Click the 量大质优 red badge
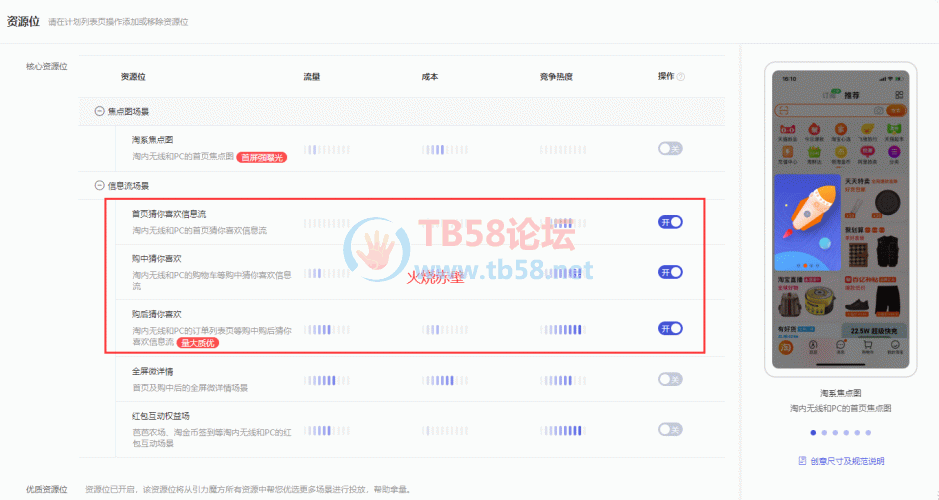The height and width of the screenshot is (500, 939). (x=198, y=343)
